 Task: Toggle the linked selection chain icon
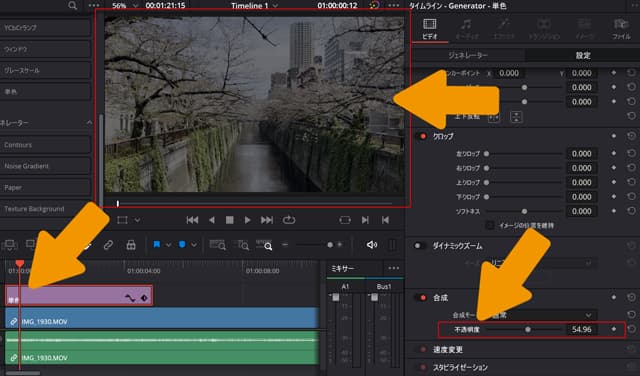[x=108, y=245]
